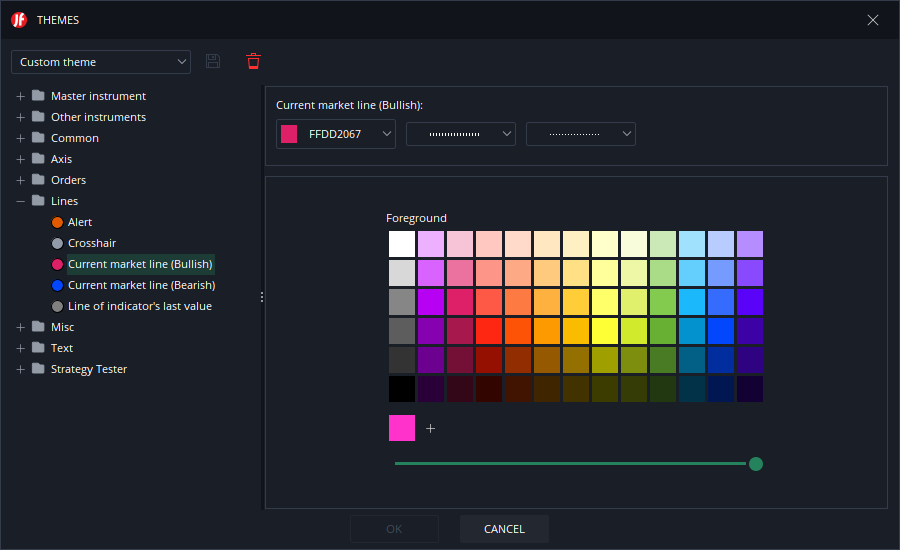Click the Orders folder icon
This screenshot has width=900, height=550.
click(38, 179)
